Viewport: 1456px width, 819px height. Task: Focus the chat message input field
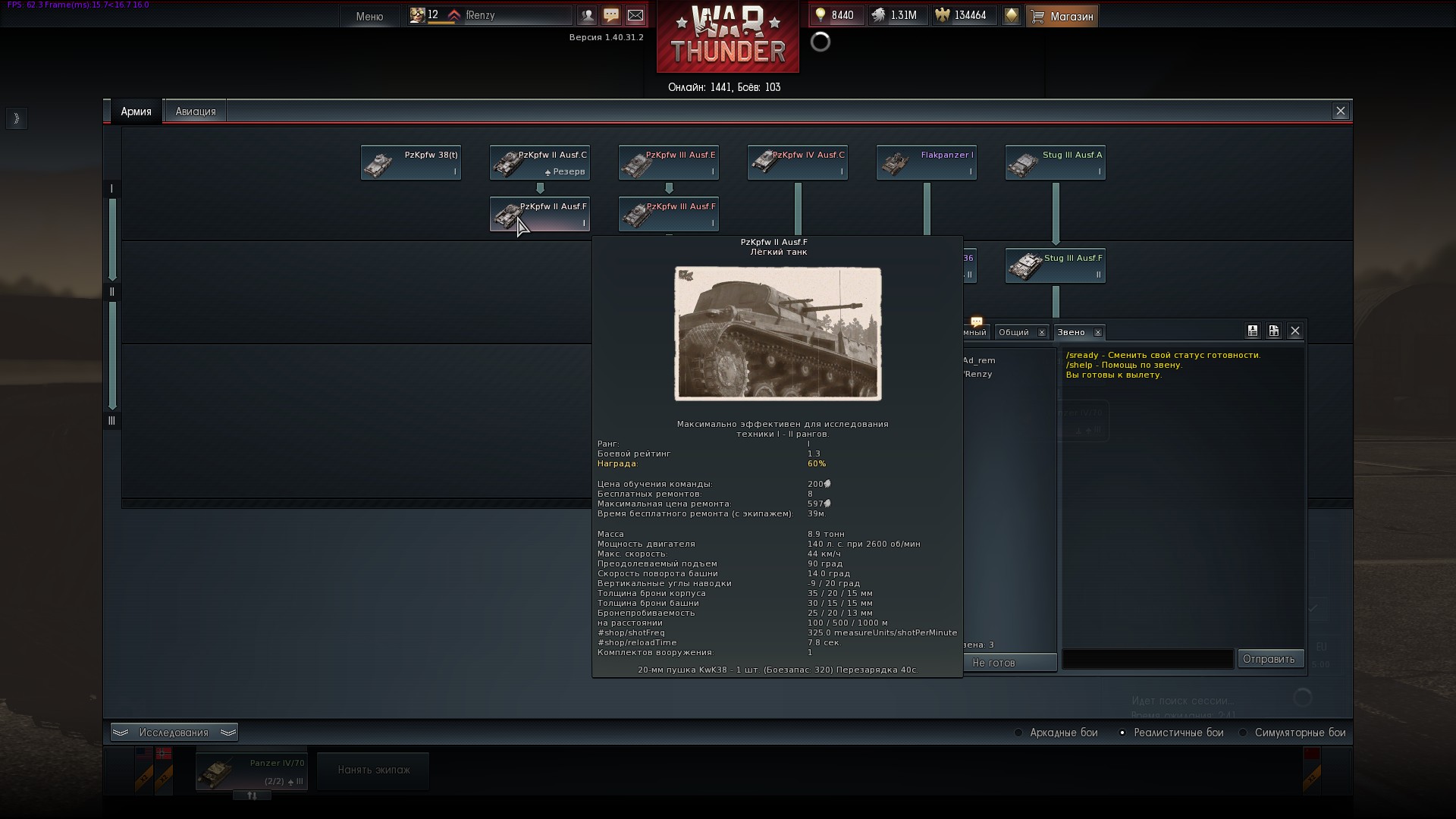1147,659
